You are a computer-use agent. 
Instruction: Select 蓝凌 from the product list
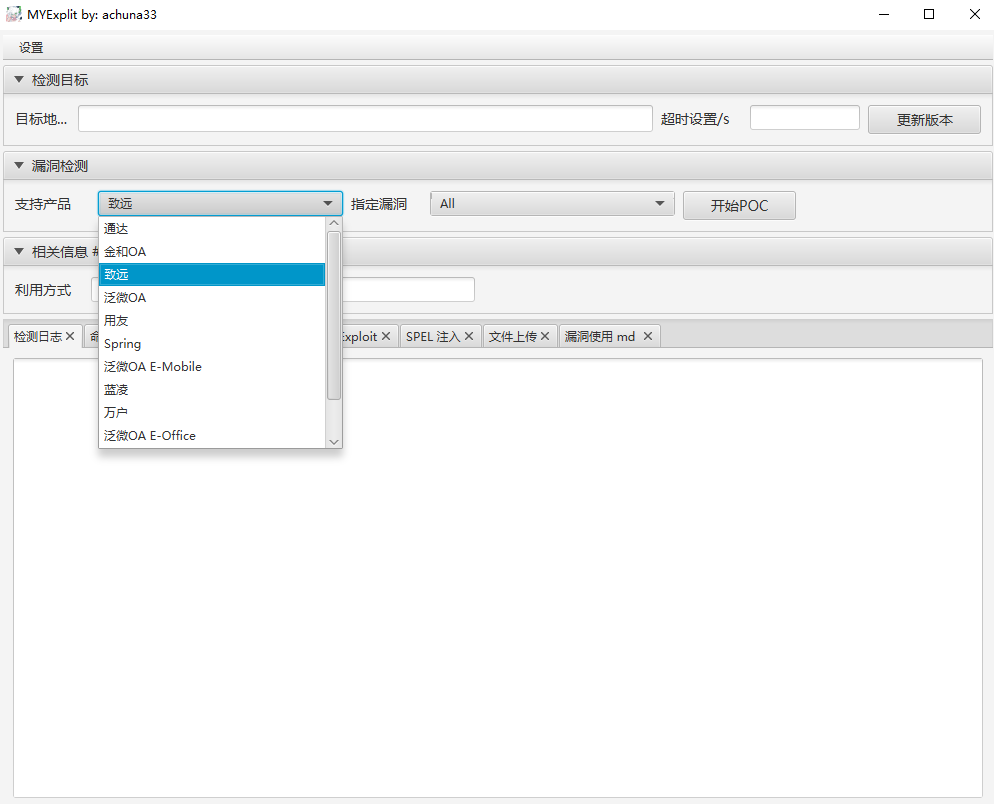tap(212, 389)
